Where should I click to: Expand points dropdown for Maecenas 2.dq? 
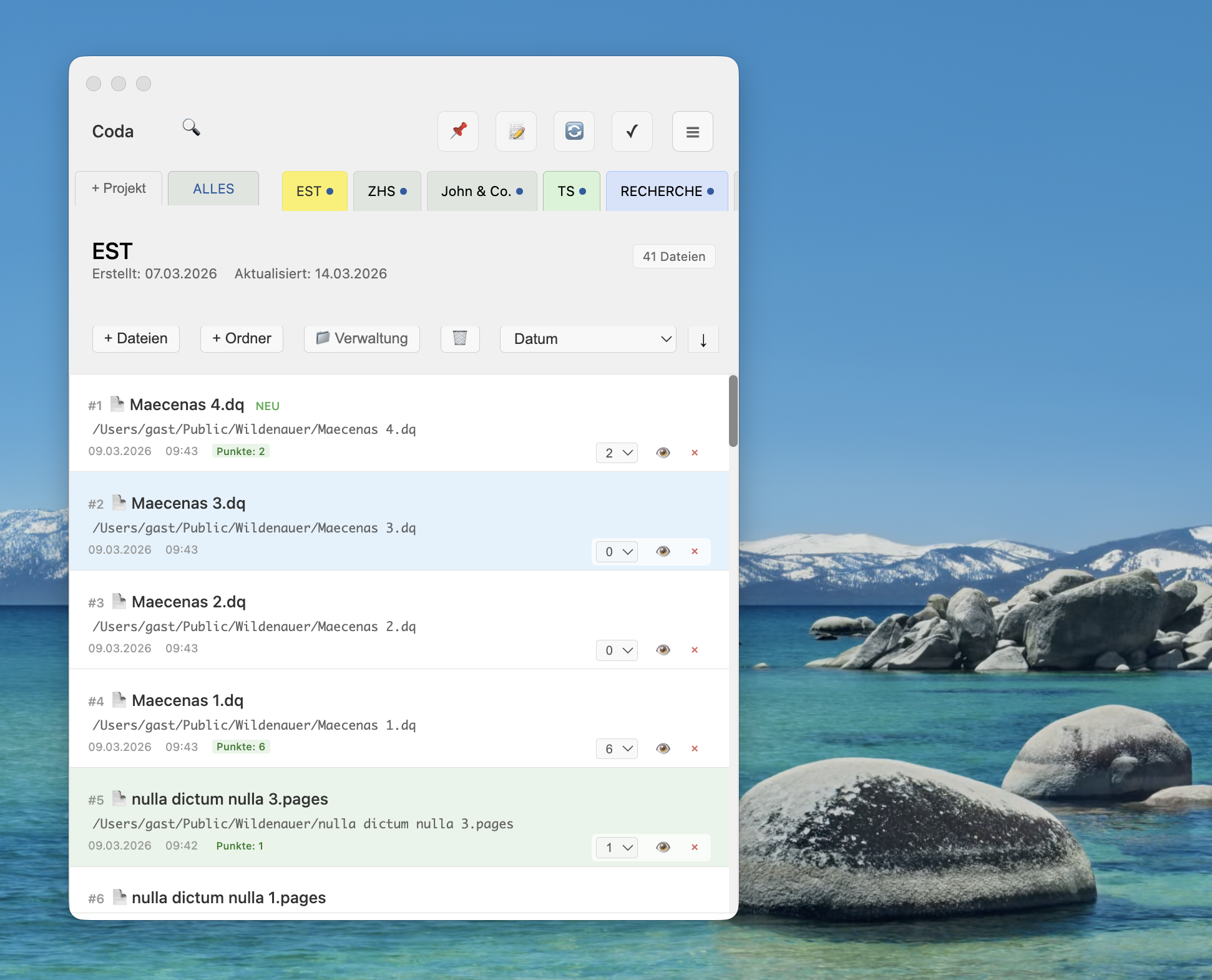tap(617, 650)
